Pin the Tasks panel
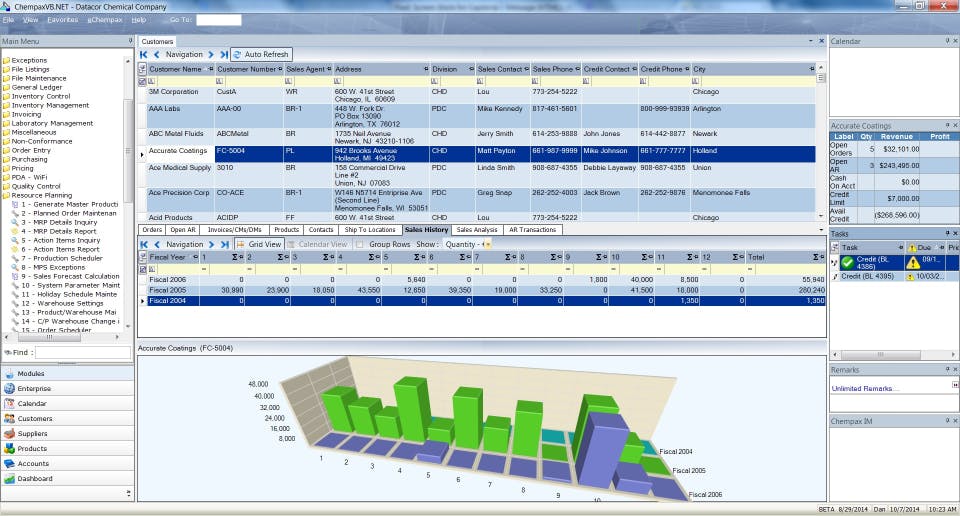This screenshot has height=516, width=960. pyautogui.click(x=947, y=233)
